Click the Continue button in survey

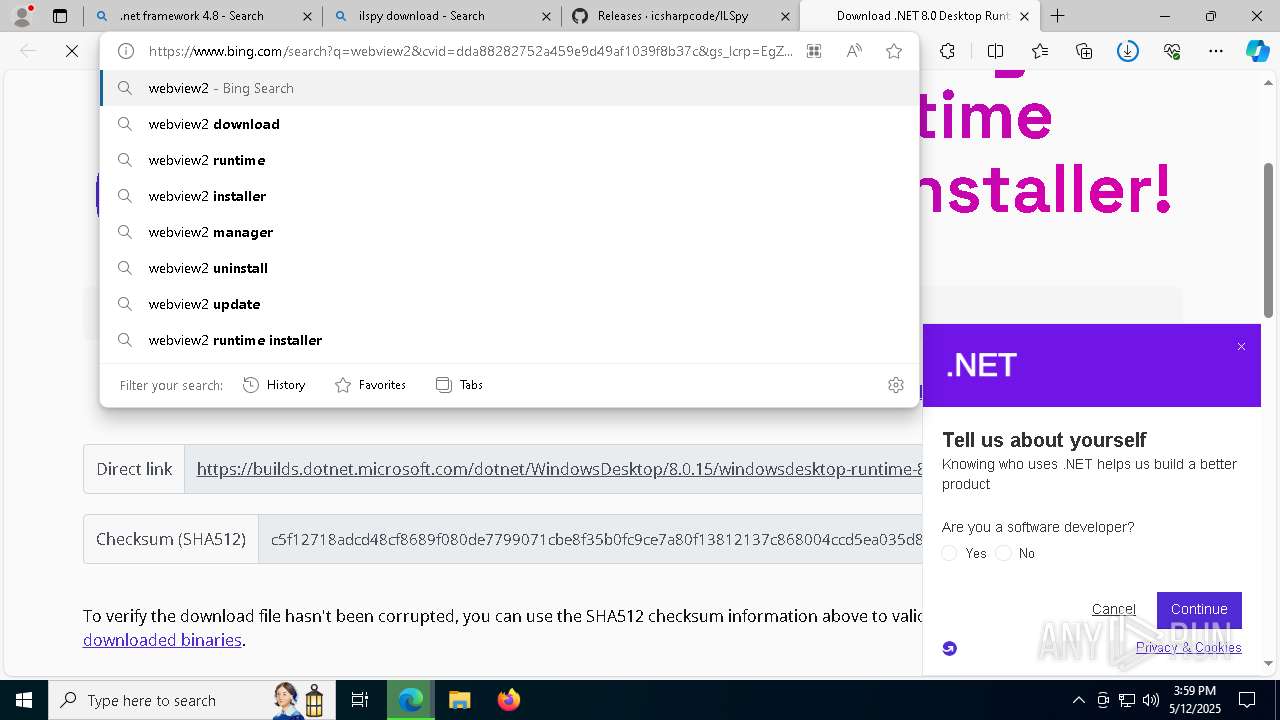[1199, 610]
